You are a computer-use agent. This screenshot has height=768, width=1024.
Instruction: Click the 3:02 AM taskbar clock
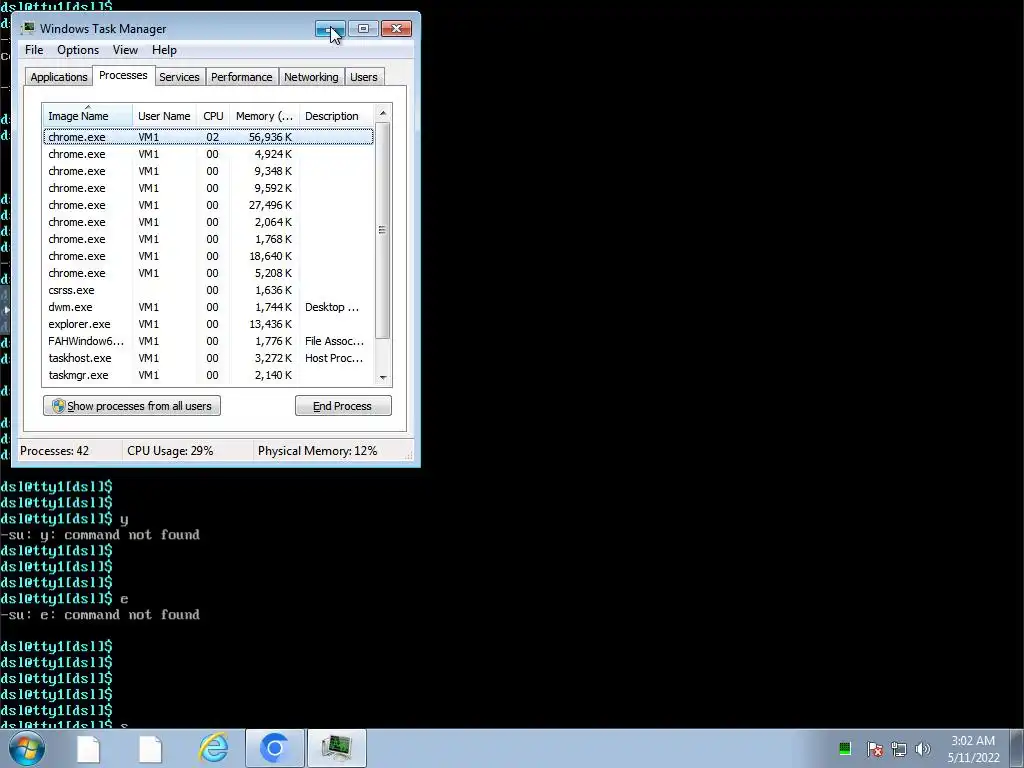pos(973,749)
